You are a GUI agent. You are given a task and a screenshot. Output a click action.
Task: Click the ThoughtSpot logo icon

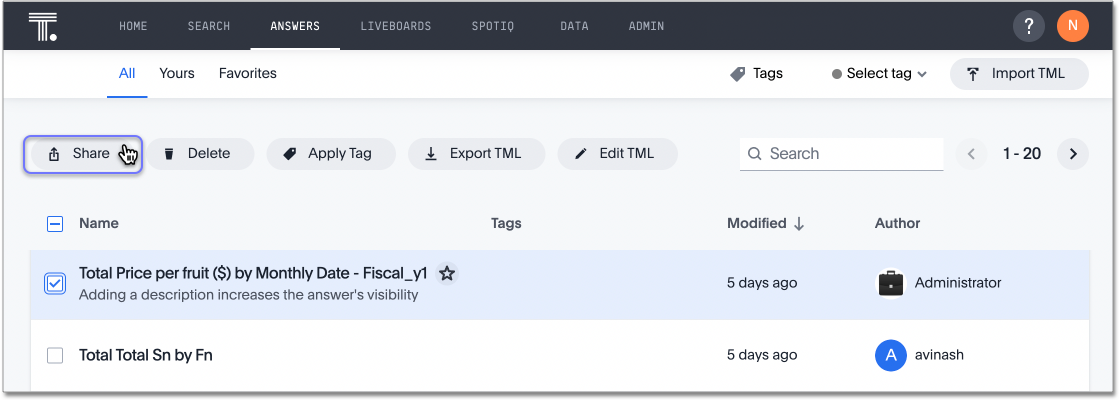[x=42, y=26]
